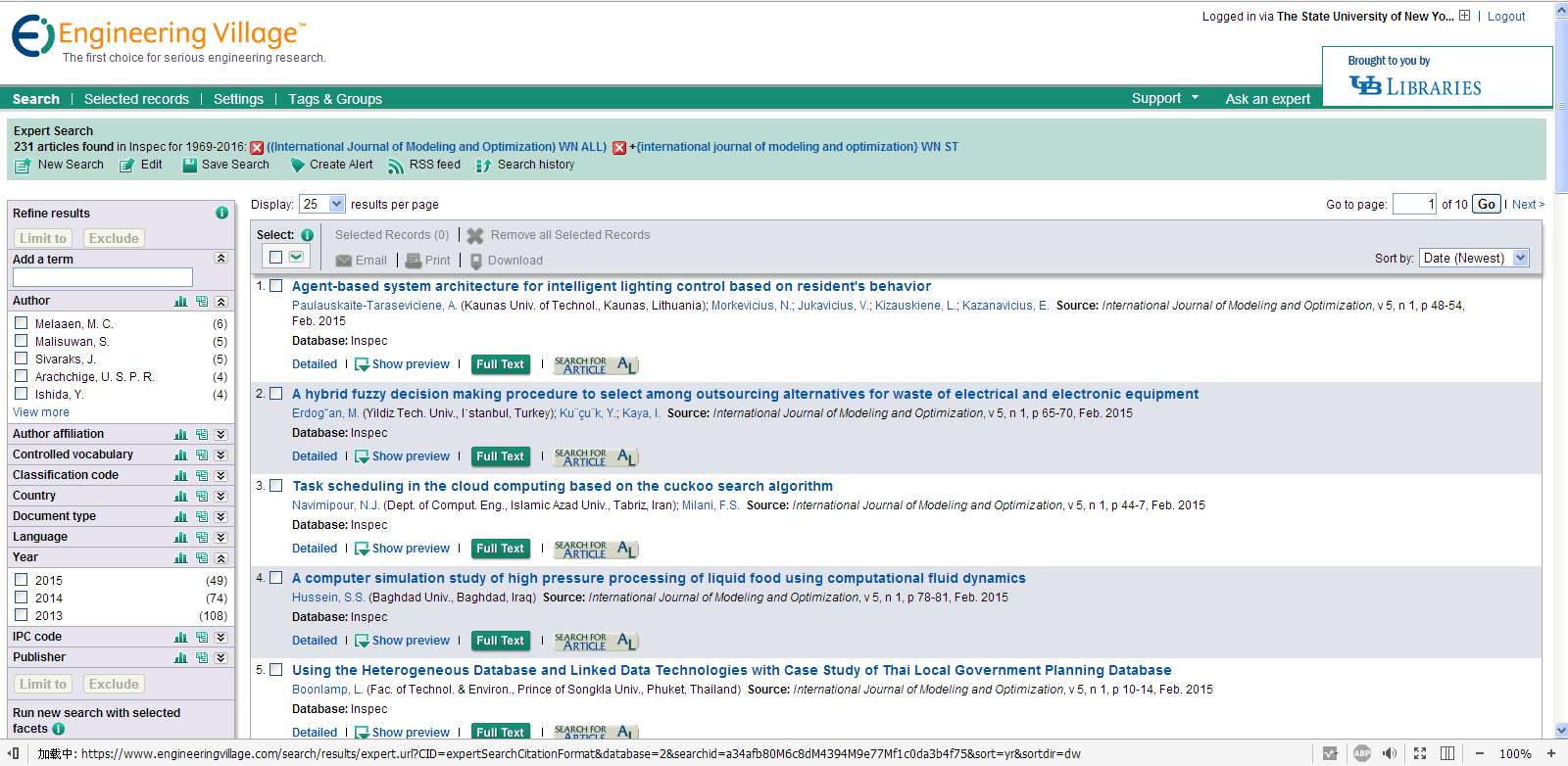Image resolution: width=1568 pixels, height=766 pixels.
Task: Click the Create Alert icon
Action: click(x=298, y=166)
